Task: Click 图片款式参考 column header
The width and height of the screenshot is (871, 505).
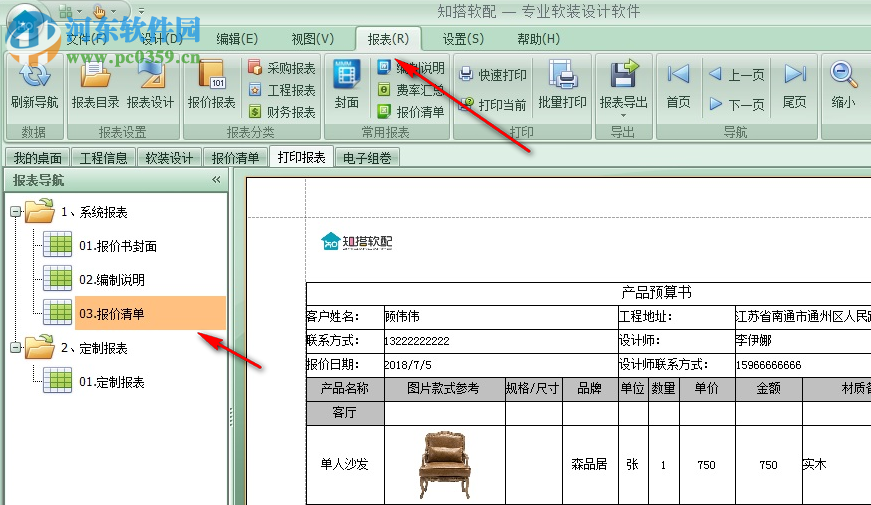Action: (444, 388)
